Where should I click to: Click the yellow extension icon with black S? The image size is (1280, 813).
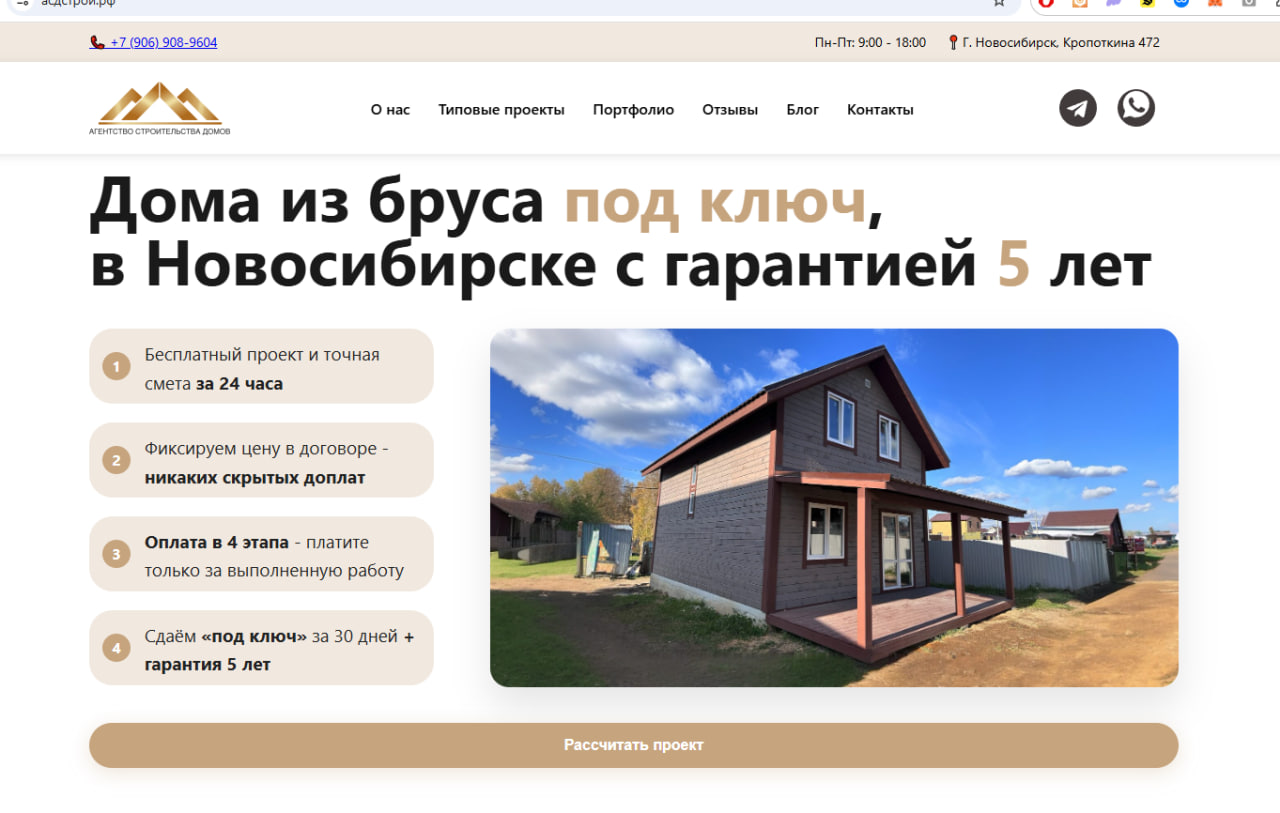pyautogui.click(x=1147, y=4)
